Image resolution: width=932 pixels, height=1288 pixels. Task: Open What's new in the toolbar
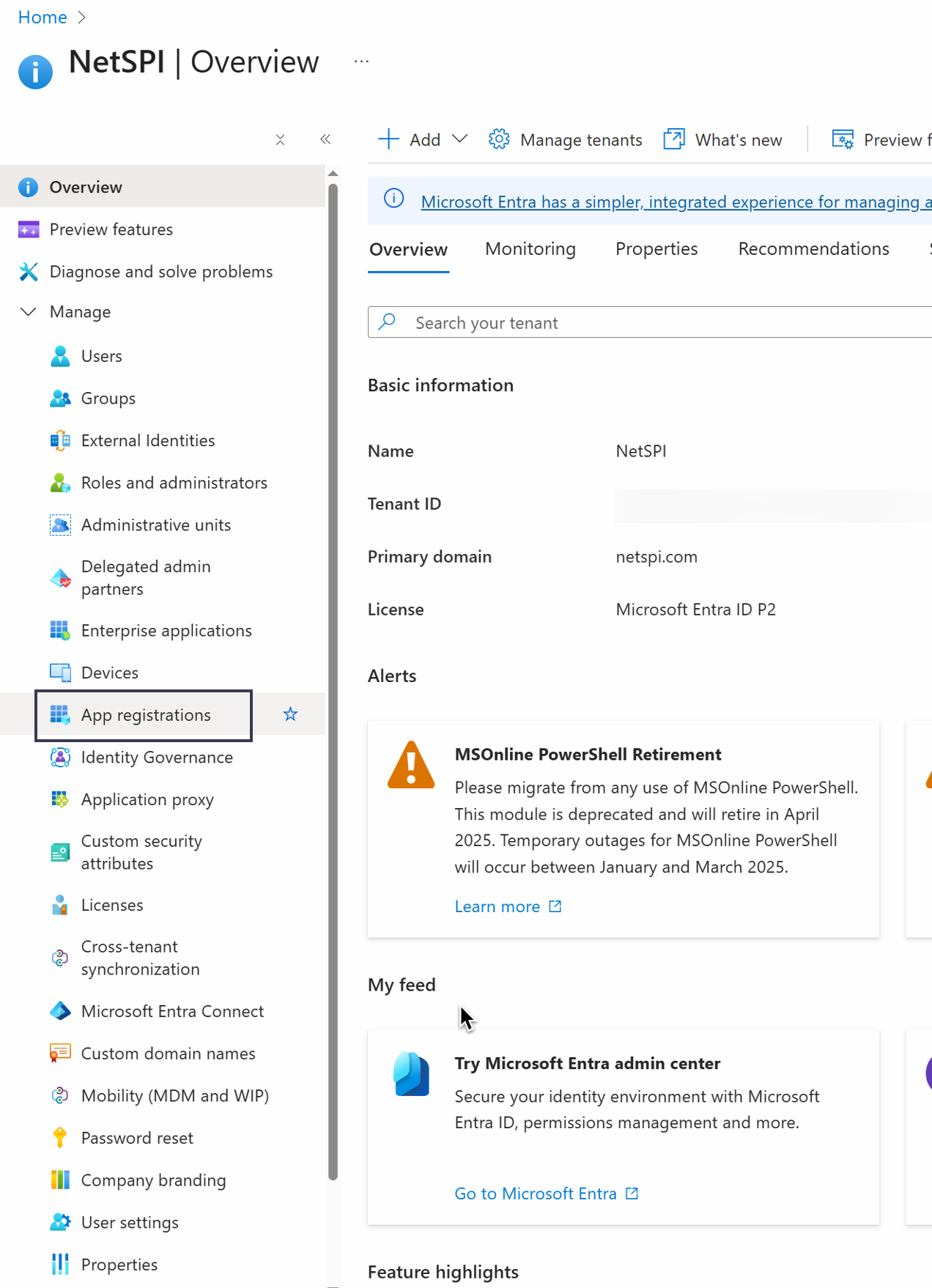pos(722,139)
